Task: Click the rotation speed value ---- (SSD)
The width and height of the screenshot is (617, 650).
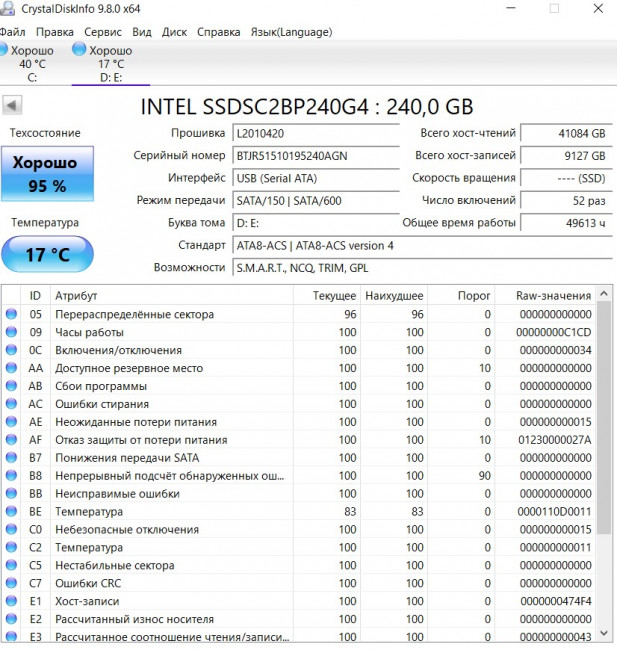Action: [566, 178]
